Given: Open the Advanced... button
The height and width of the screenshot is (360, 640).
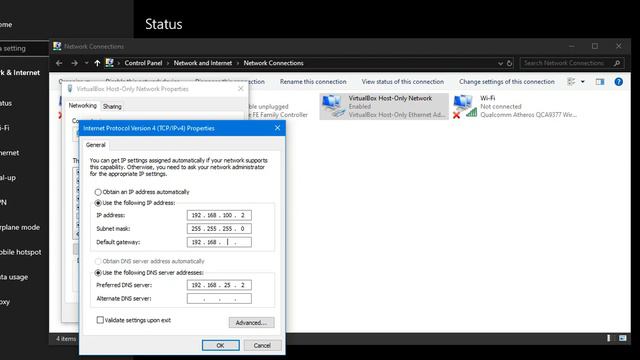Looking at the screenshot, I should [251, 322].
